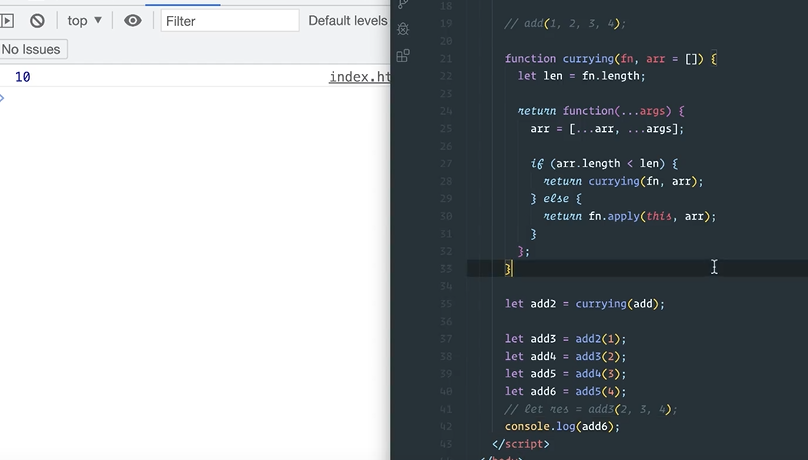Open the Extensions view icon
Viewport: 808px width, 460px height.
pyautogui.click(x=403, y=56)
